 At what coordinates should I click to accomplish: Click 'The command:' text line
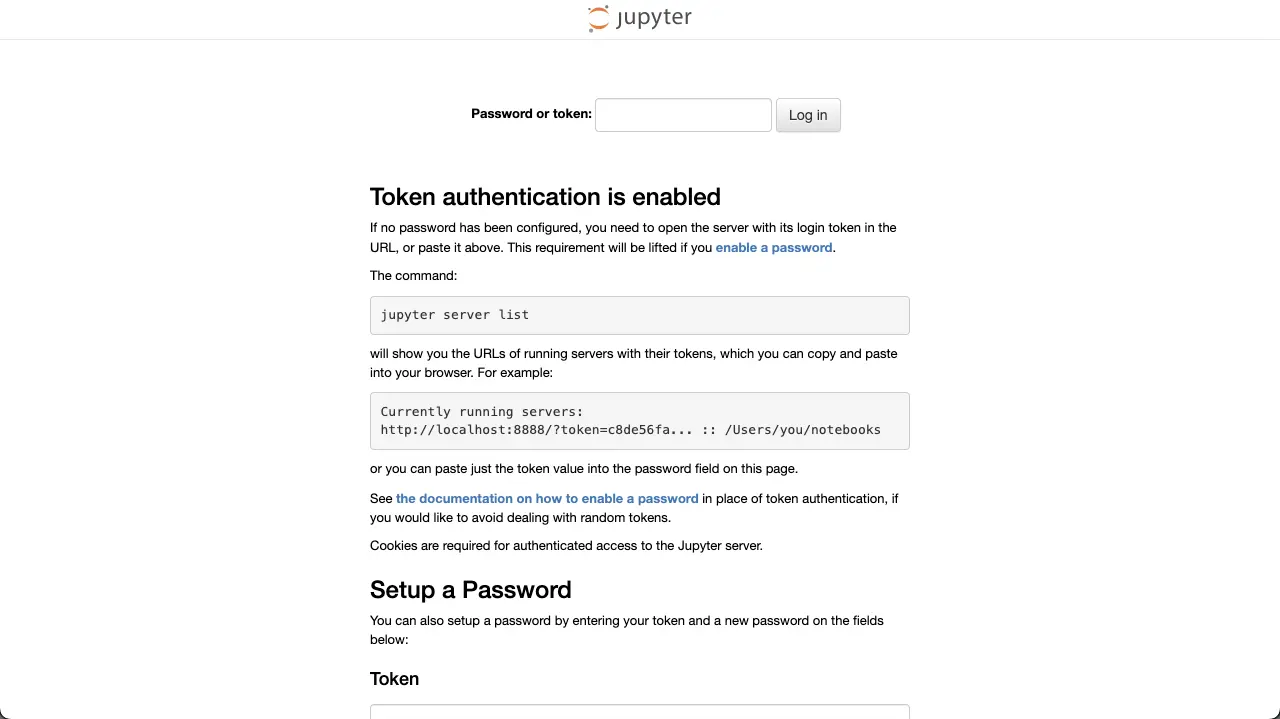click(x=413, y=276)
